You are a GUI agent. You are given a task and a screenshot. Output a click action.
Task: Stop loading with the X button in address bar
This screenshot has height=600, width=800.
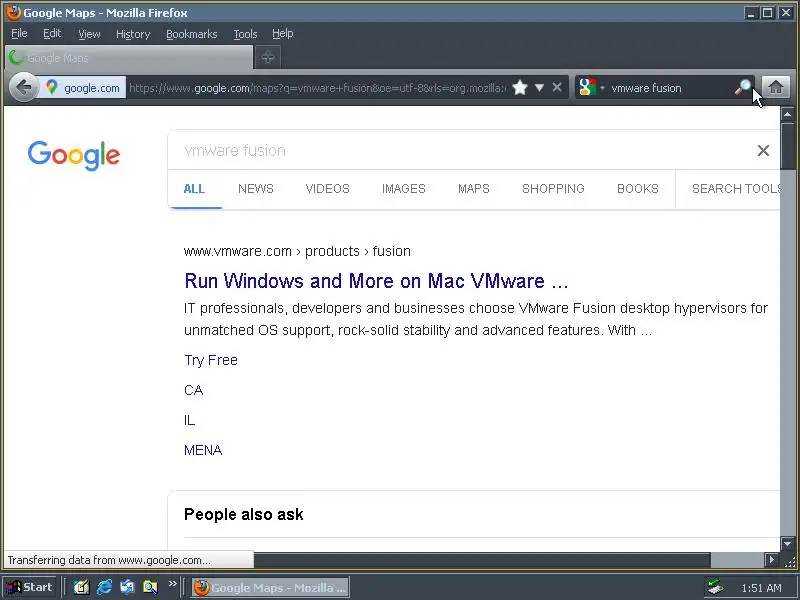click(x=557, y=87)
